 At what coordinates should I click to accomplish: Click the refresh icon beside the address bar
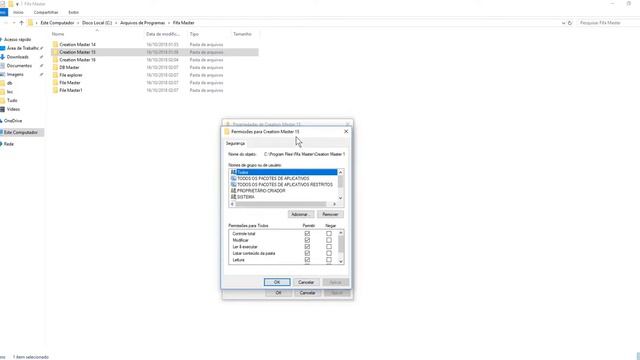click(570, 23)
